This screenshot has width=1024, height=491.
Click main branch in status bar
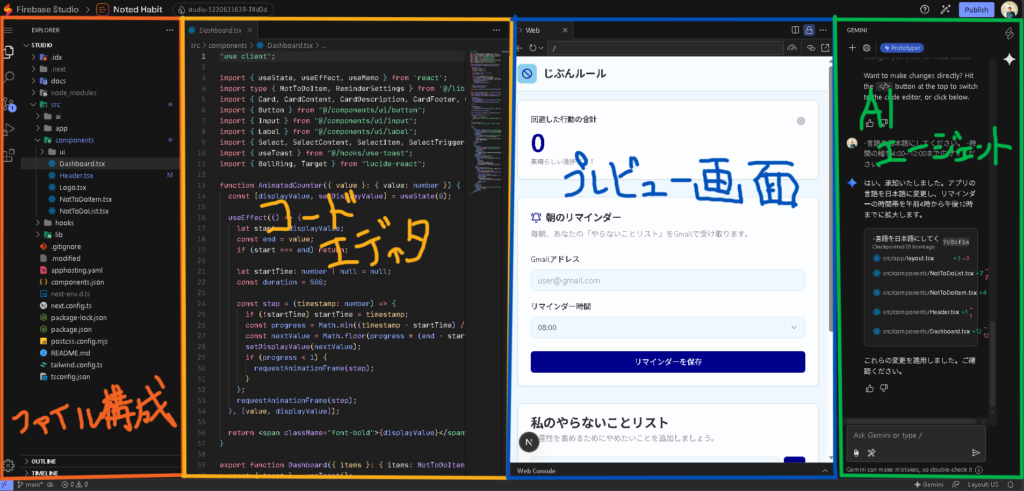pyautogui.click(x=30, y=484)
